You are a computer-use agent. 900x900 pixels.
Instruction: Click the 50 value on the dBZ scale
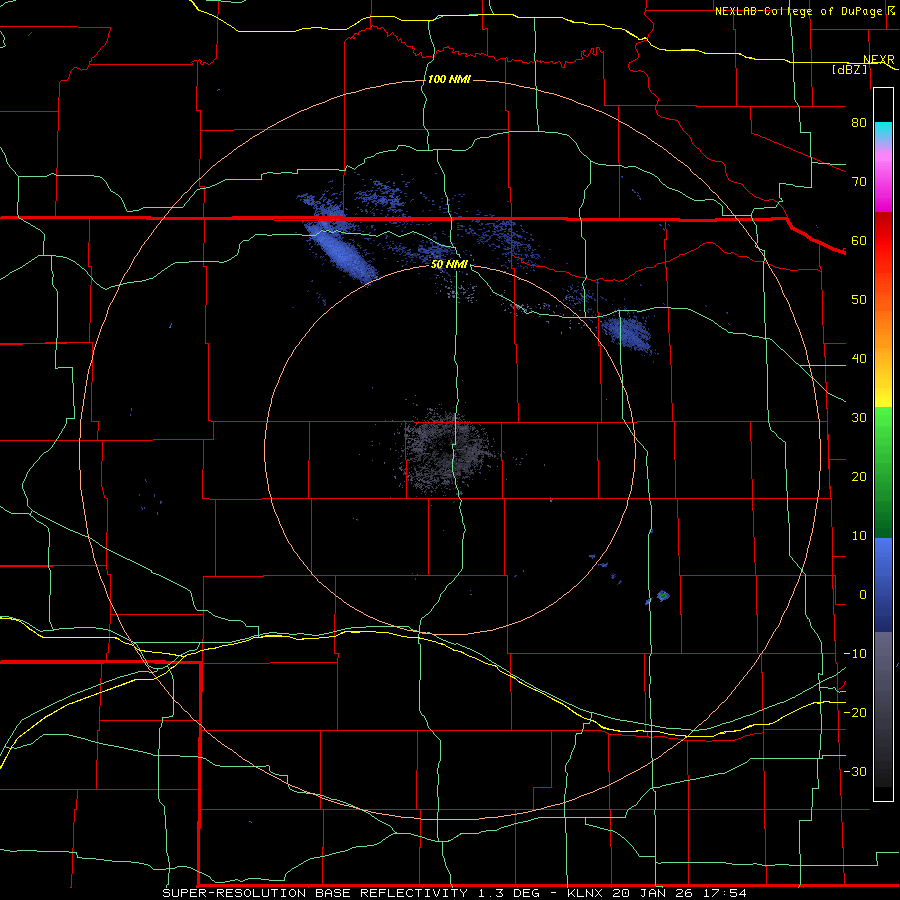[859, 300]
